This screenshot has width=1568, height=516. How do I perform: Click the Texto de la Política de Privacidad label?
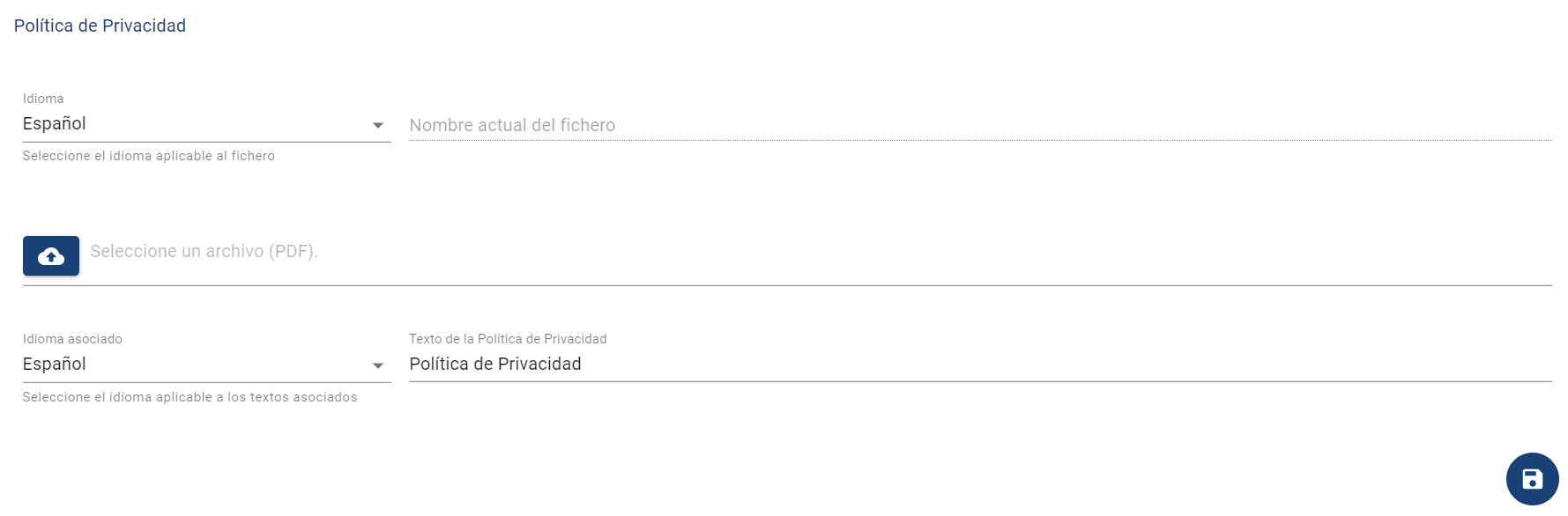508,339
